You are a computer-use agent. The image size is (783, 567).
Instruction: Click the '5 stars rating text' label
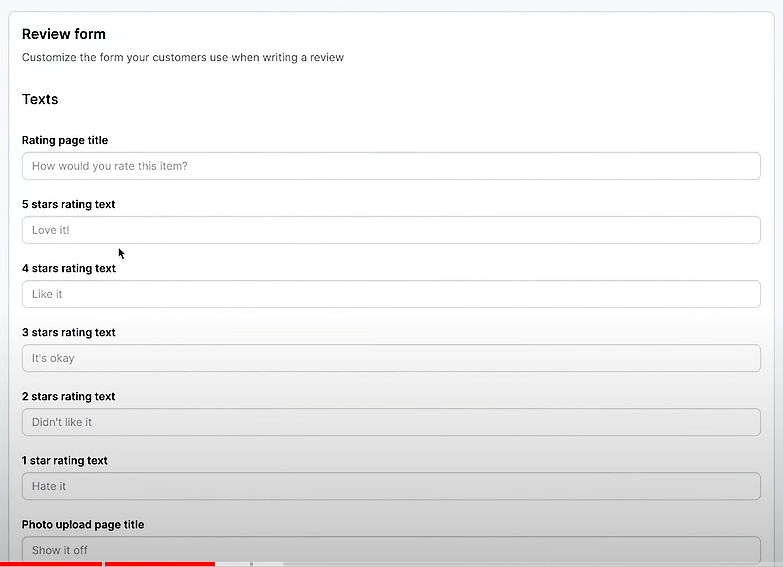pyautogui.click(x=68, y=204)
